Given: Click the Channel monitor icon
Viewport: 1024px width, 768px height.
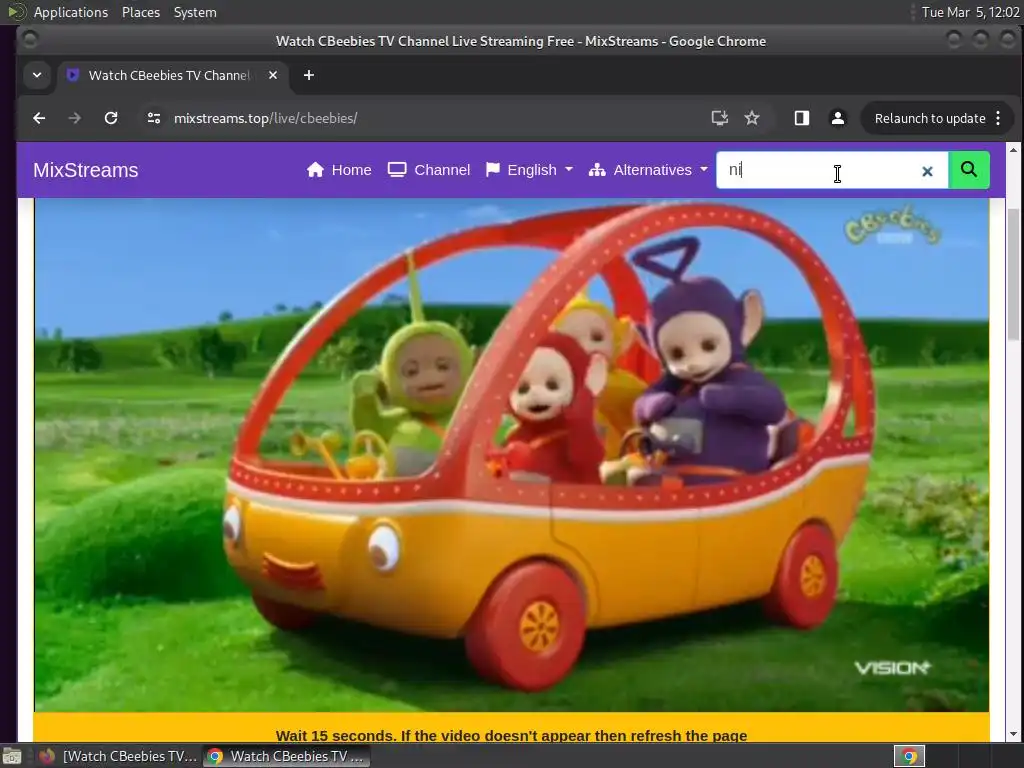Looking at the screenshot, I should pyautogui.click(x=397, y=170).
